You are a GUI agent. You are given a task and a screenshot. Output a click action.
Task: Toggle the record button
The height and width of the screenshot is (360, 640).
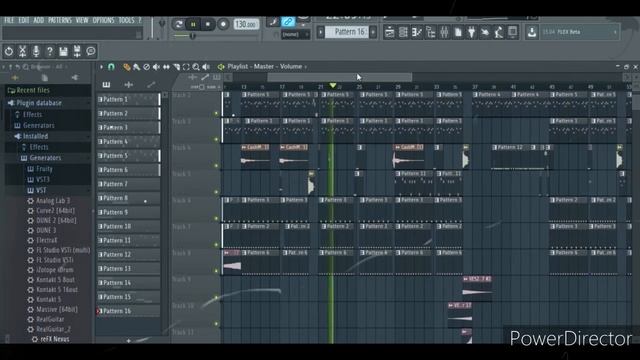point(223,24)
